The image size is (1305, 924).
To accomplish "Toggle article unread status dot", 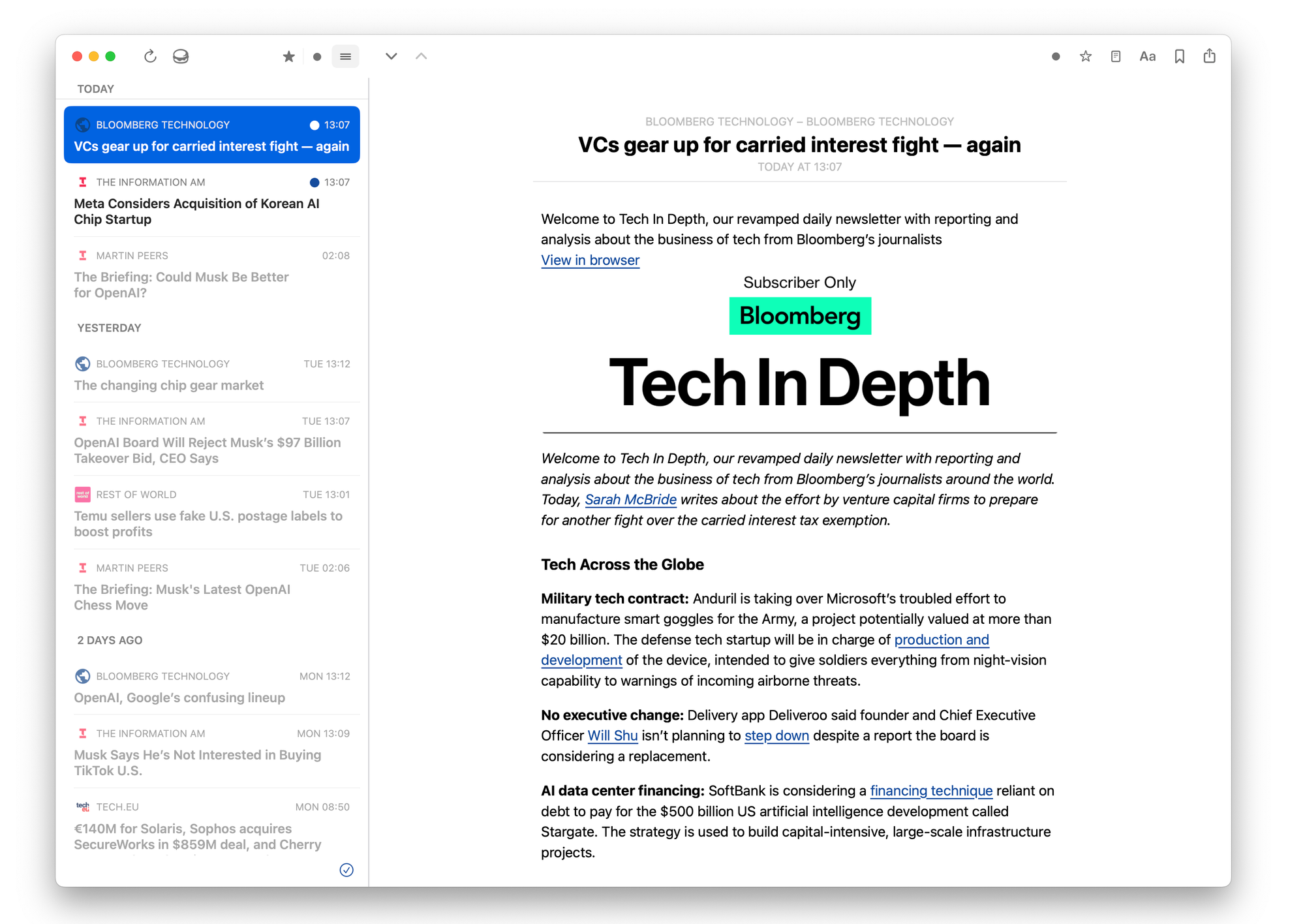I will click(x=1055, y=57).
